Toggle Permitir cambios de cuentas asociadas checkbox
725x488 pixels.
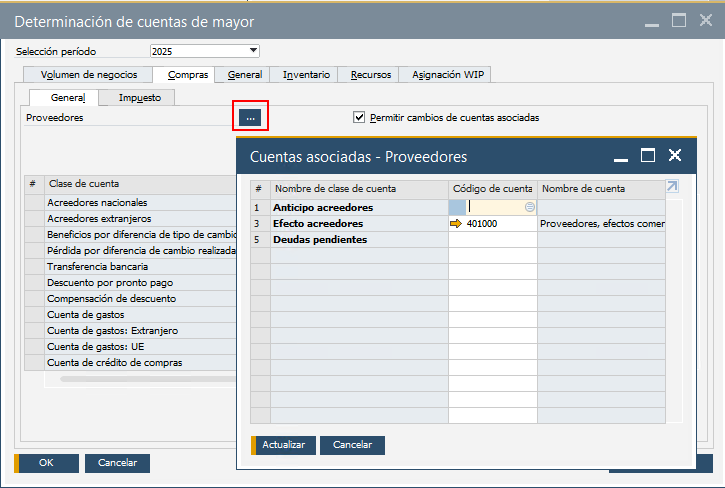click(x=360, y=117)
